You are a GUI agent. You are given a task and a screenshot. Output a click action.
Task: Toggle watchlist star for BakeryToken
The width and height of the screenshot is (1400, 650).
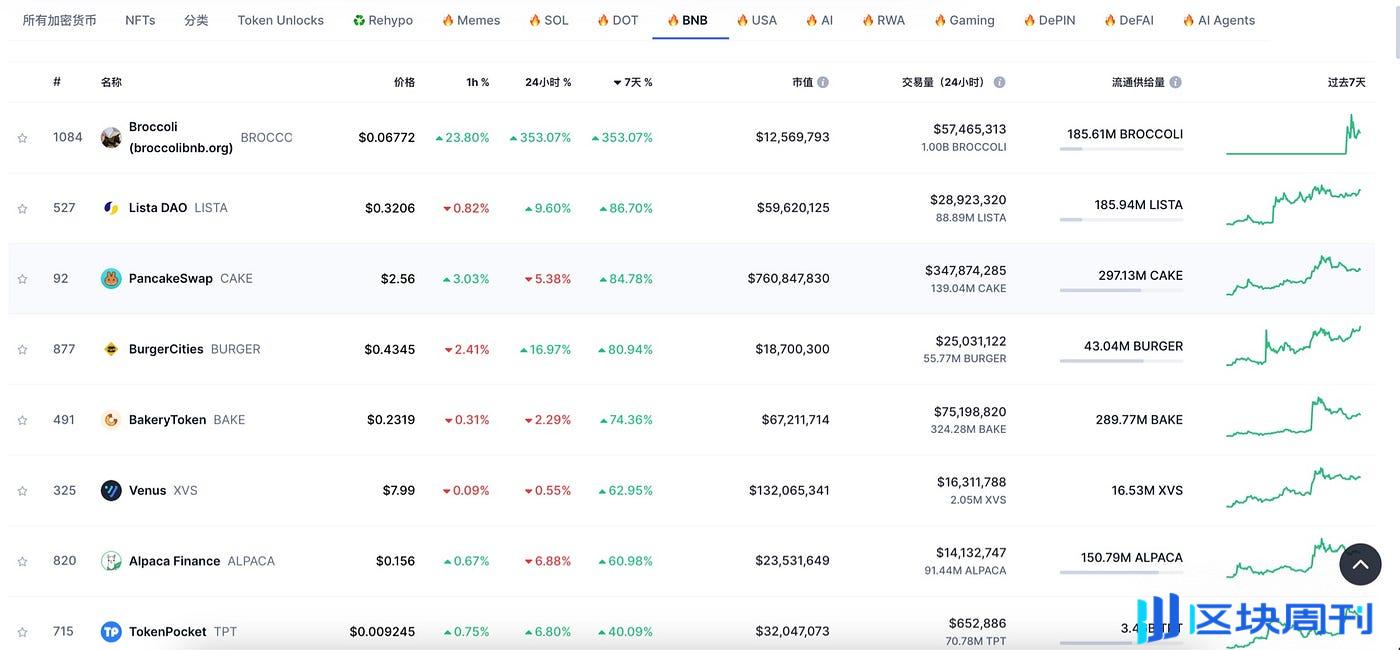[22, 420]
